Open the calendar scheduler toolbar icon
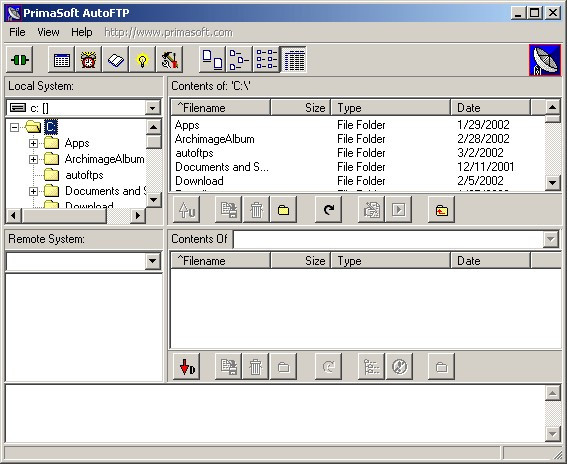567x464 pixels. coord(61,59)
